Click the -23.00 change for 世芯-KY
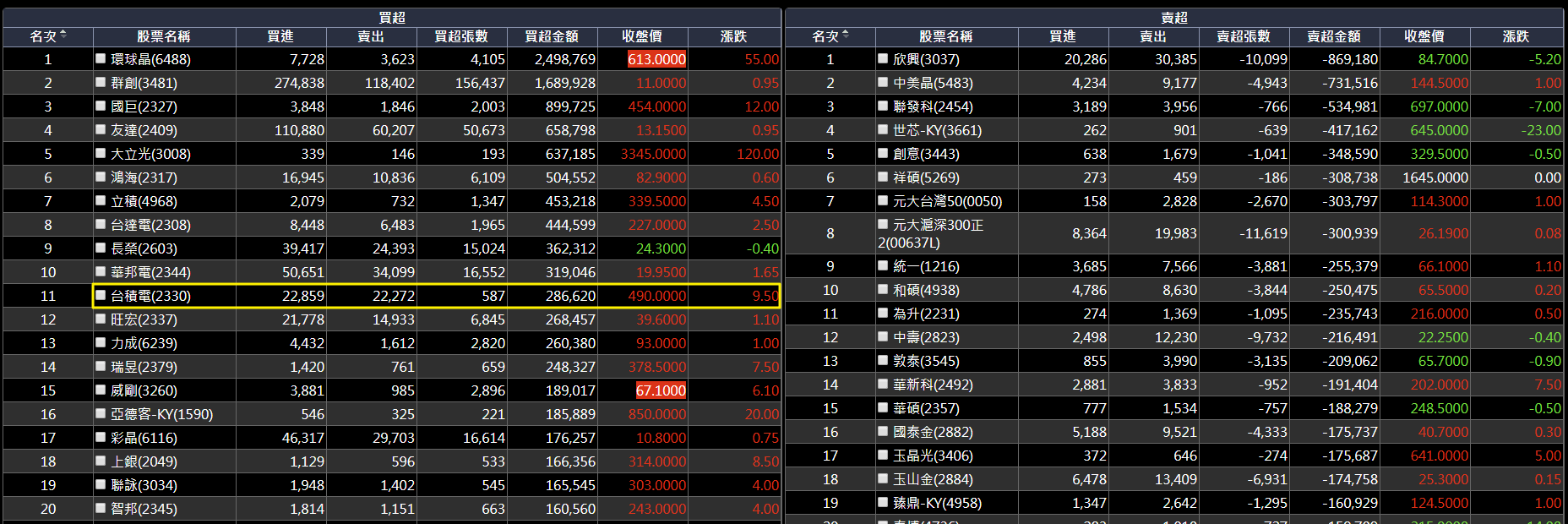1568x524 pixels. coord(1541,130)
